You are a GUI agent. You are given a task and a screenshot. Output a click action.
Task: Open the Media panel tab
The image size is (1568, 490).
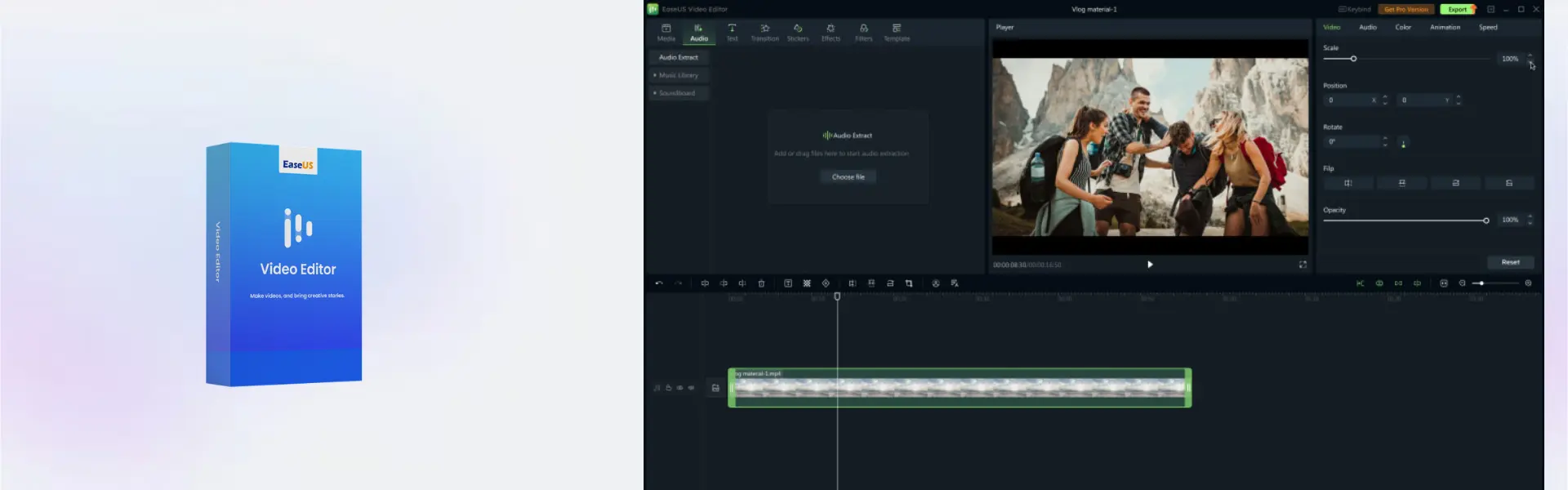(x=666, y=33)
